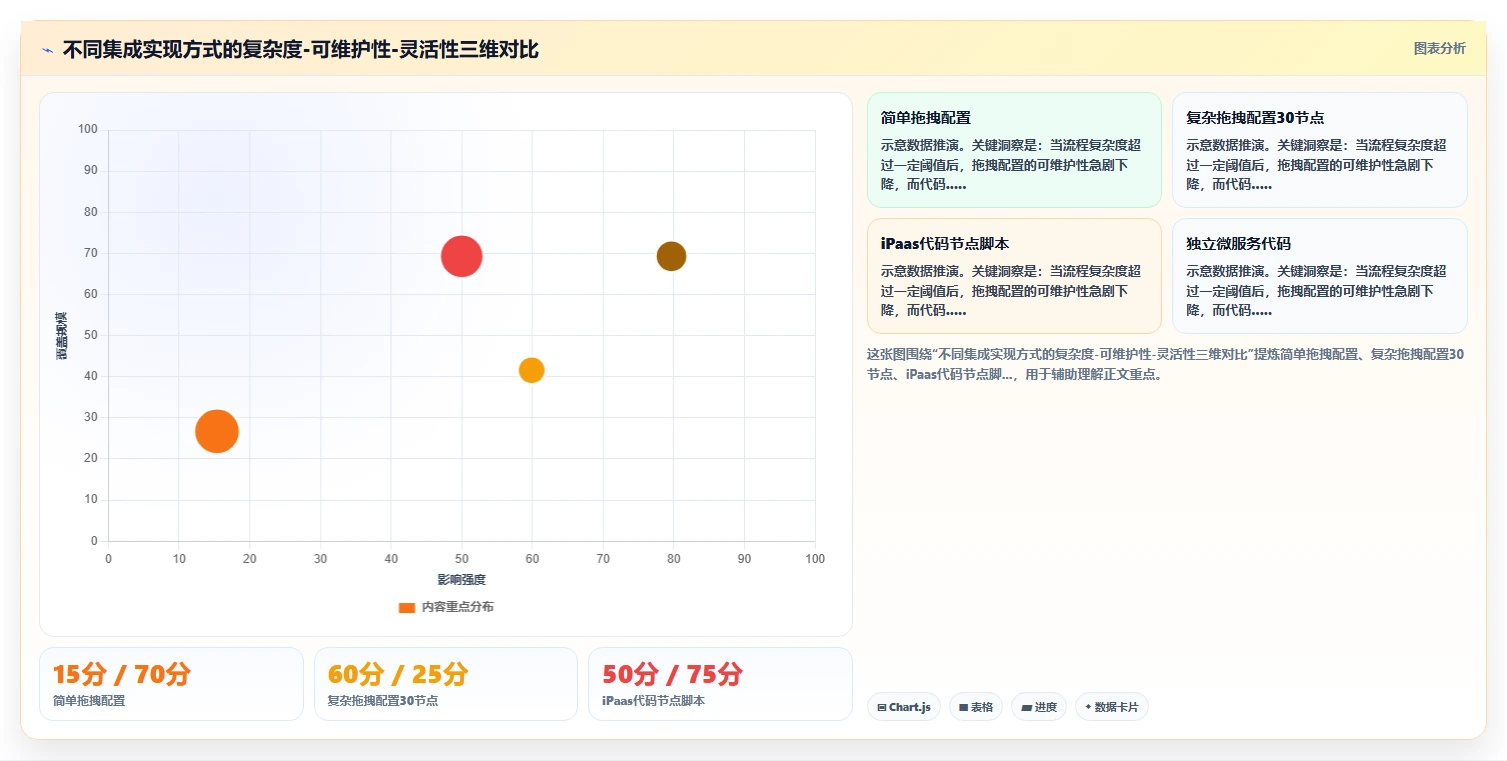Click the summary paragraph starting 这张图围绕

click(x=1166, y=364)
